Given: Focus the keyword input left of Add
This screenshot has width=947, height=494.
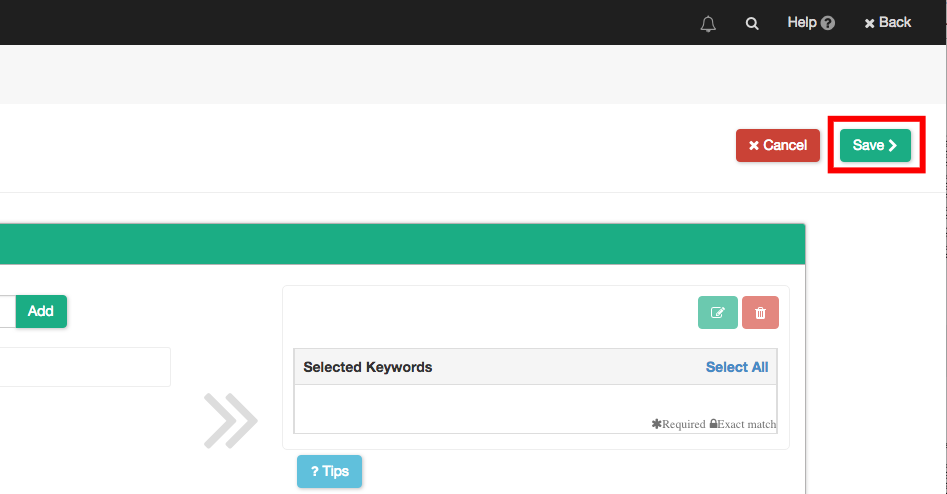Looking at the screenshot, I should [x=7, y=311].
